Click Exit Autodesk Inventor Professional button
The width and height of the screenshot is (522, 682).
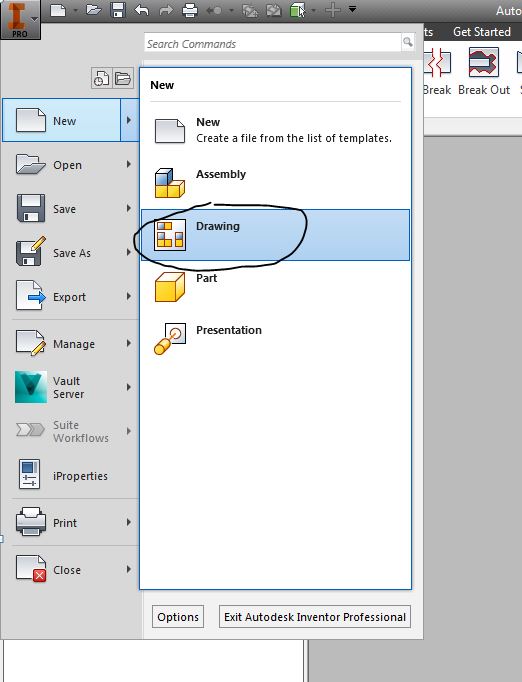click(315, 617)
